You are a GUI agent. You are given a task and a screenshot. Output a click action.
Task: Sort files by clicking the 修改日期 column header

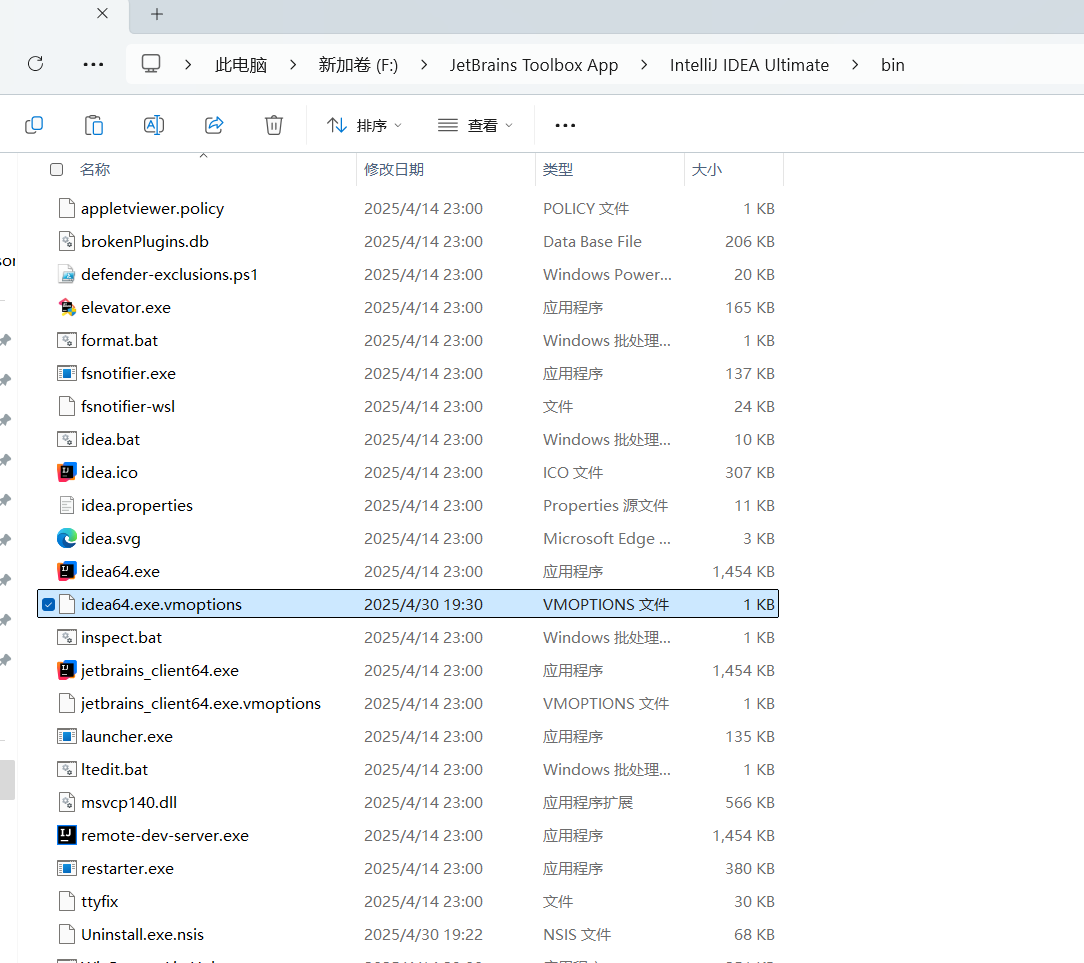click(394, 169)
